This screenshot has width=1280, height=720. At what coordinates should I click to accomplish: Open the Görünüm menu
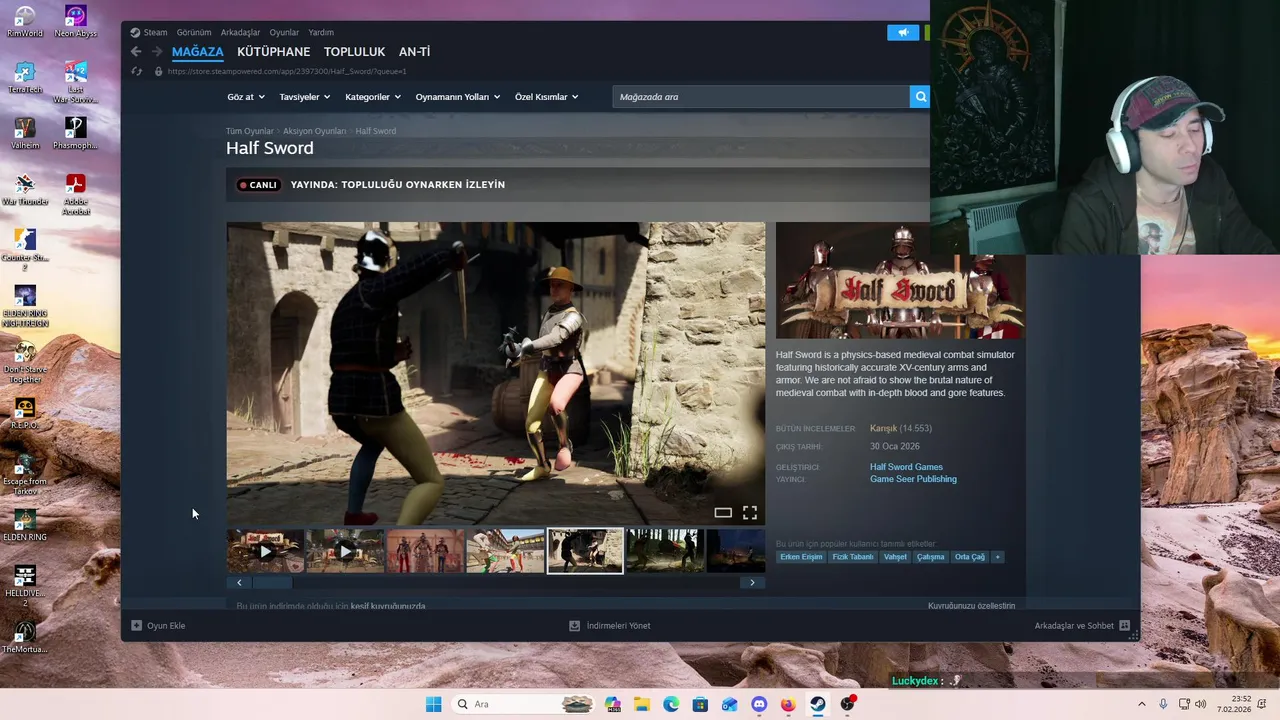point(194,32)
